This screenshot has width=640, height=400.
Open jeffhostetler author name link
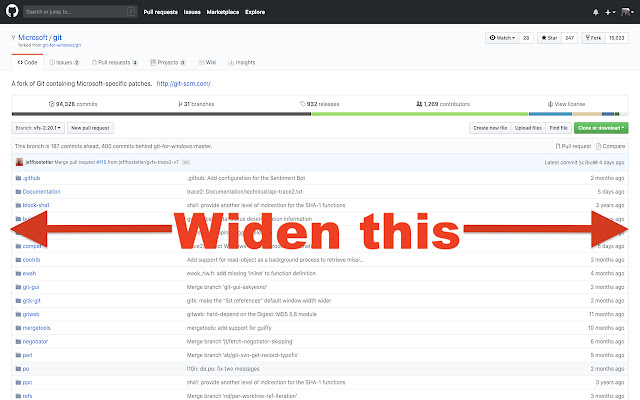click(39, 162)
